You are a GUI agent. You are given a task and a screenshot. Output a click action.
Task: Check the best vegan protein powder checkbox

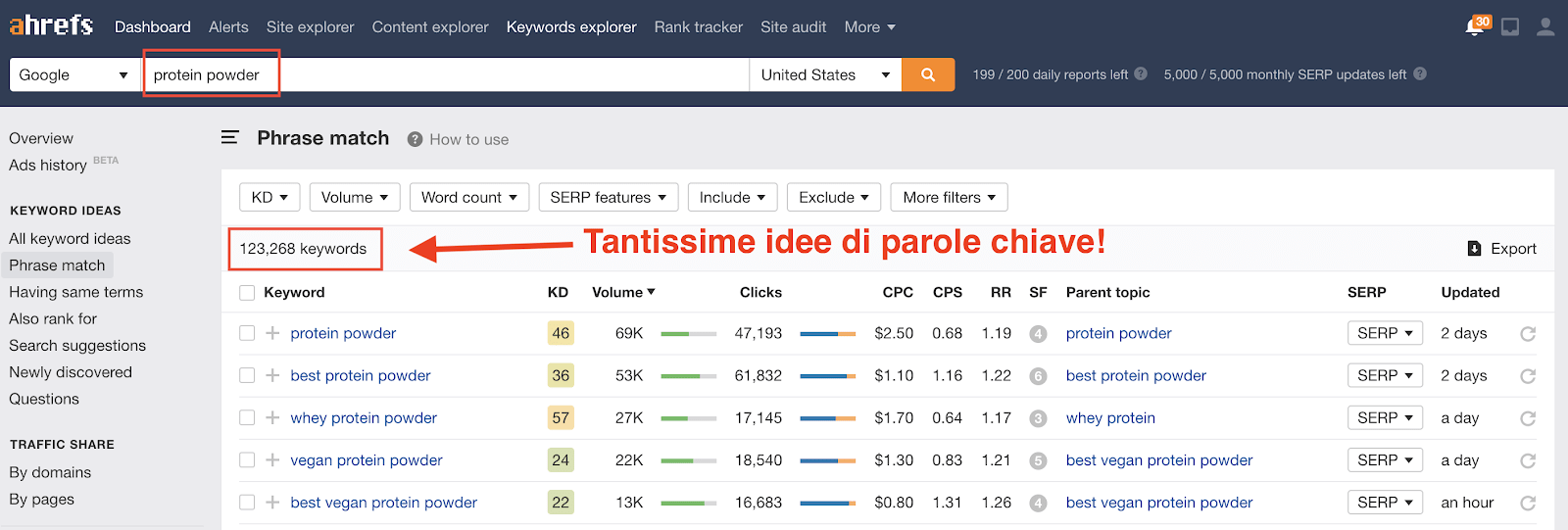[x=247, y=502]
